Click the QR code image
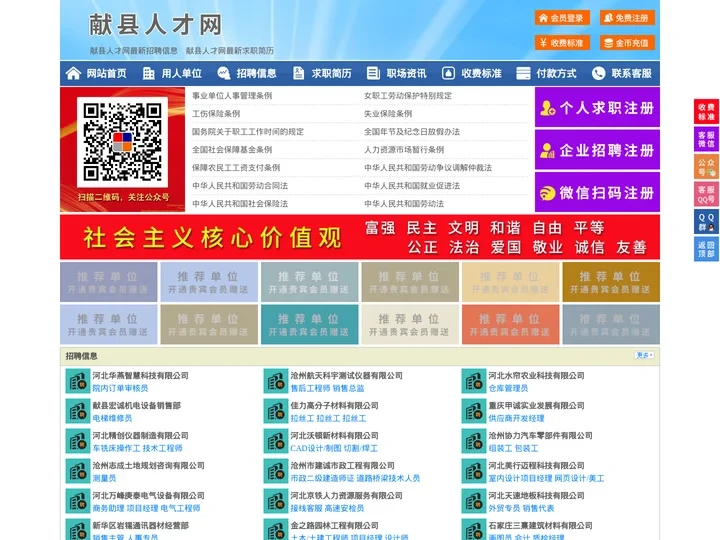720x540 pixels. pyautogui.click(x=122, y=142)
